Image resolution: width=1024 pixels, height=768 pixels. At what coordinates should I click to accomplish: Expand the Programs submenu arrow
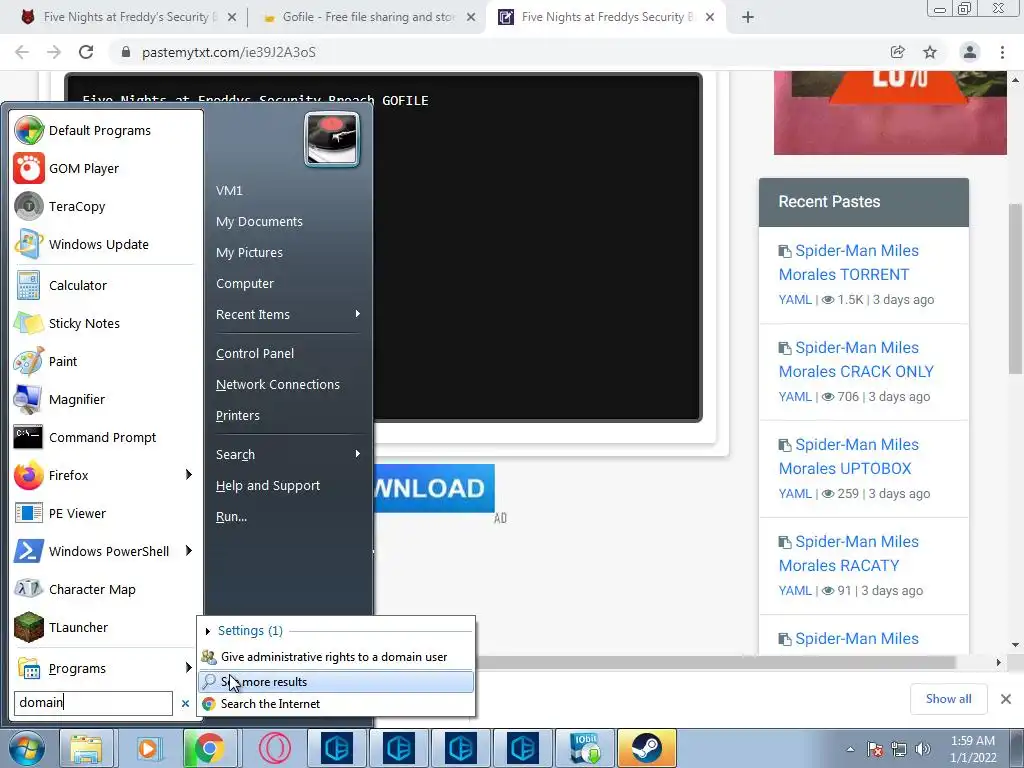click(189, 667)
